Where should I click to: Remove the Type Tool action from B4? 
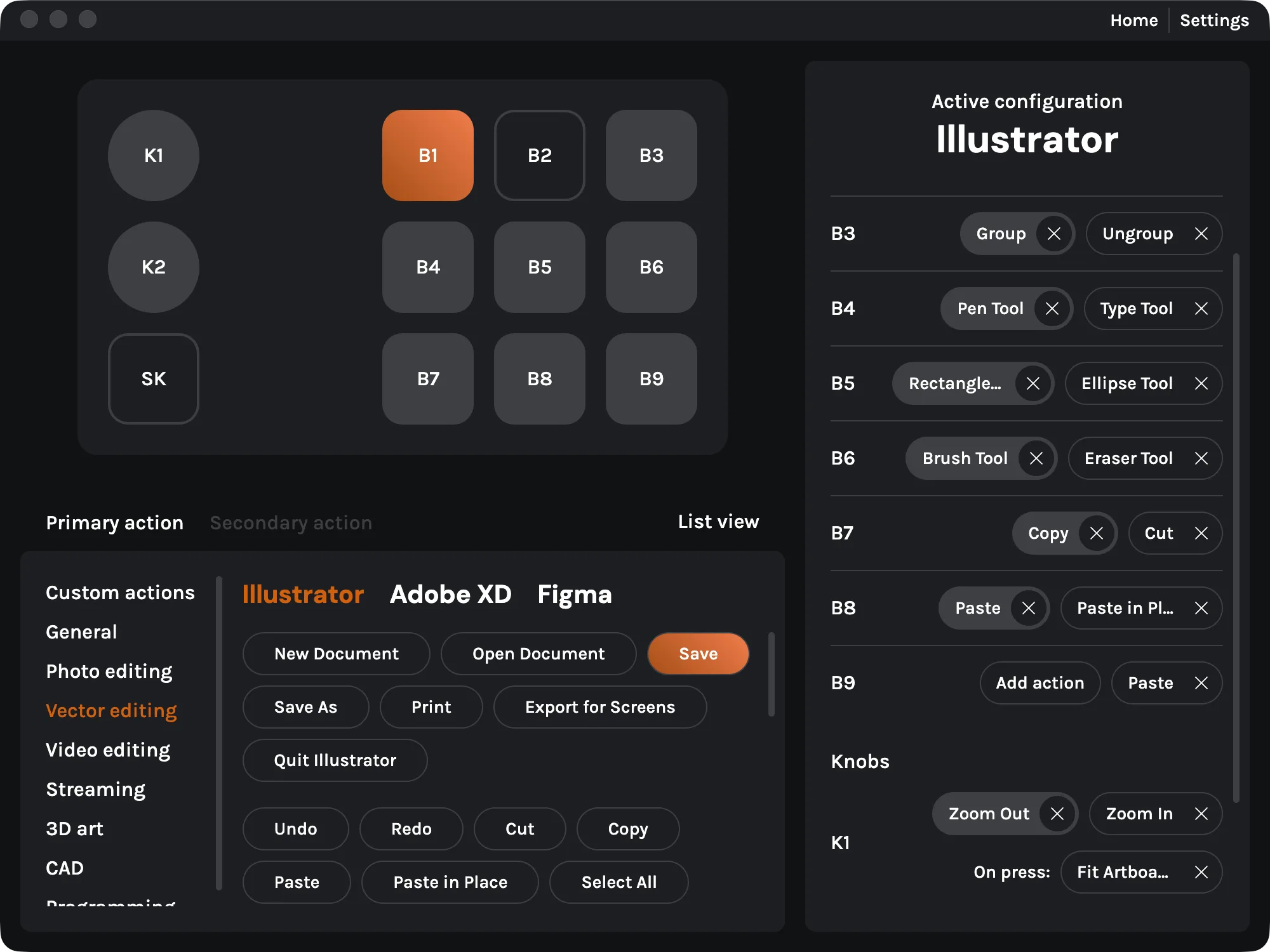pos(1201,308)
